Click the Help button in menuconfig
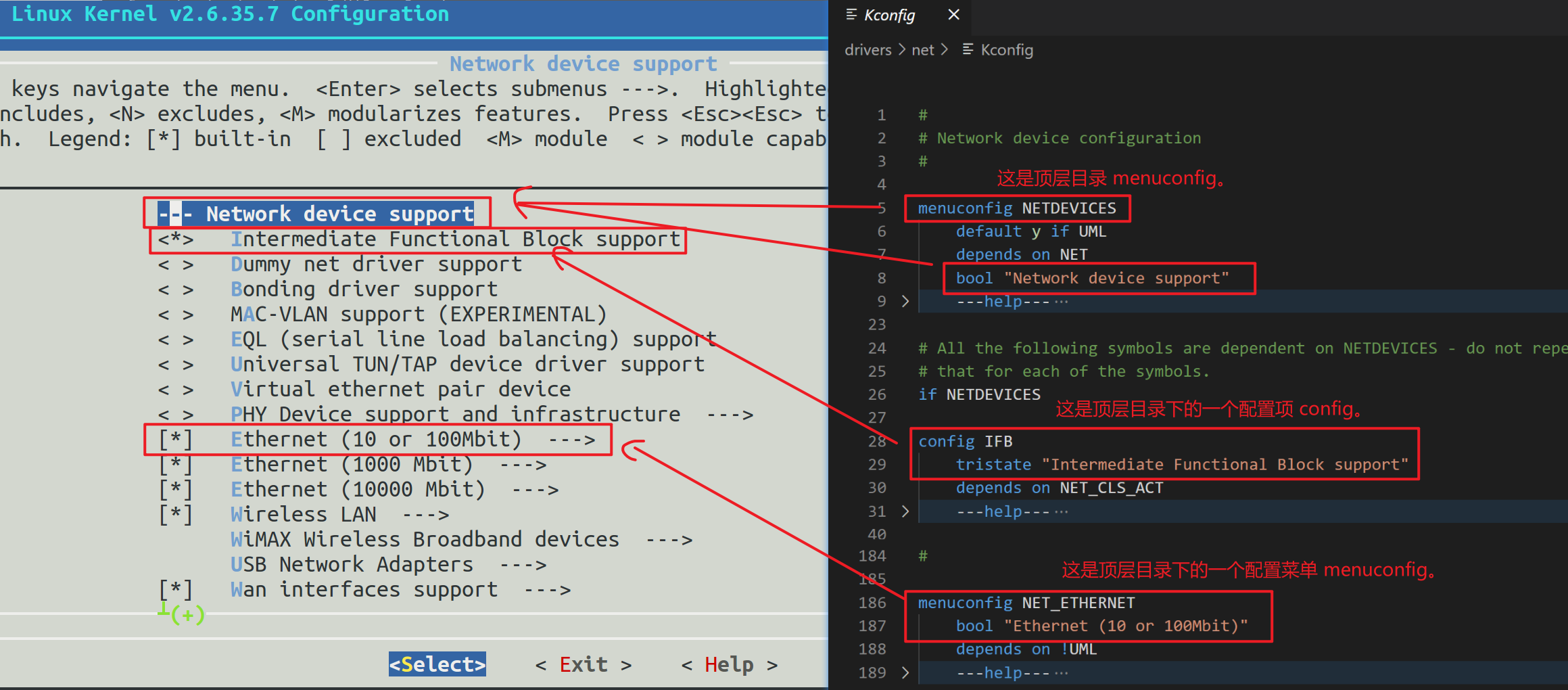Screen dimensions: 1568x690 730,664
